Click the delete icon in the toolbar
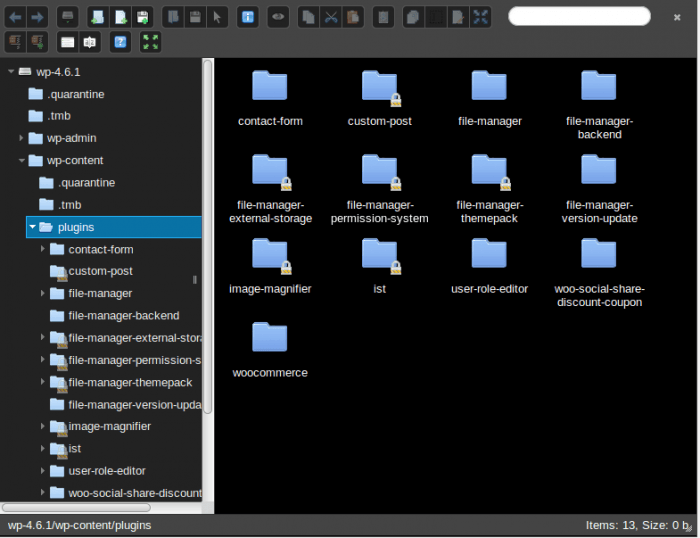 pos(383,17)
